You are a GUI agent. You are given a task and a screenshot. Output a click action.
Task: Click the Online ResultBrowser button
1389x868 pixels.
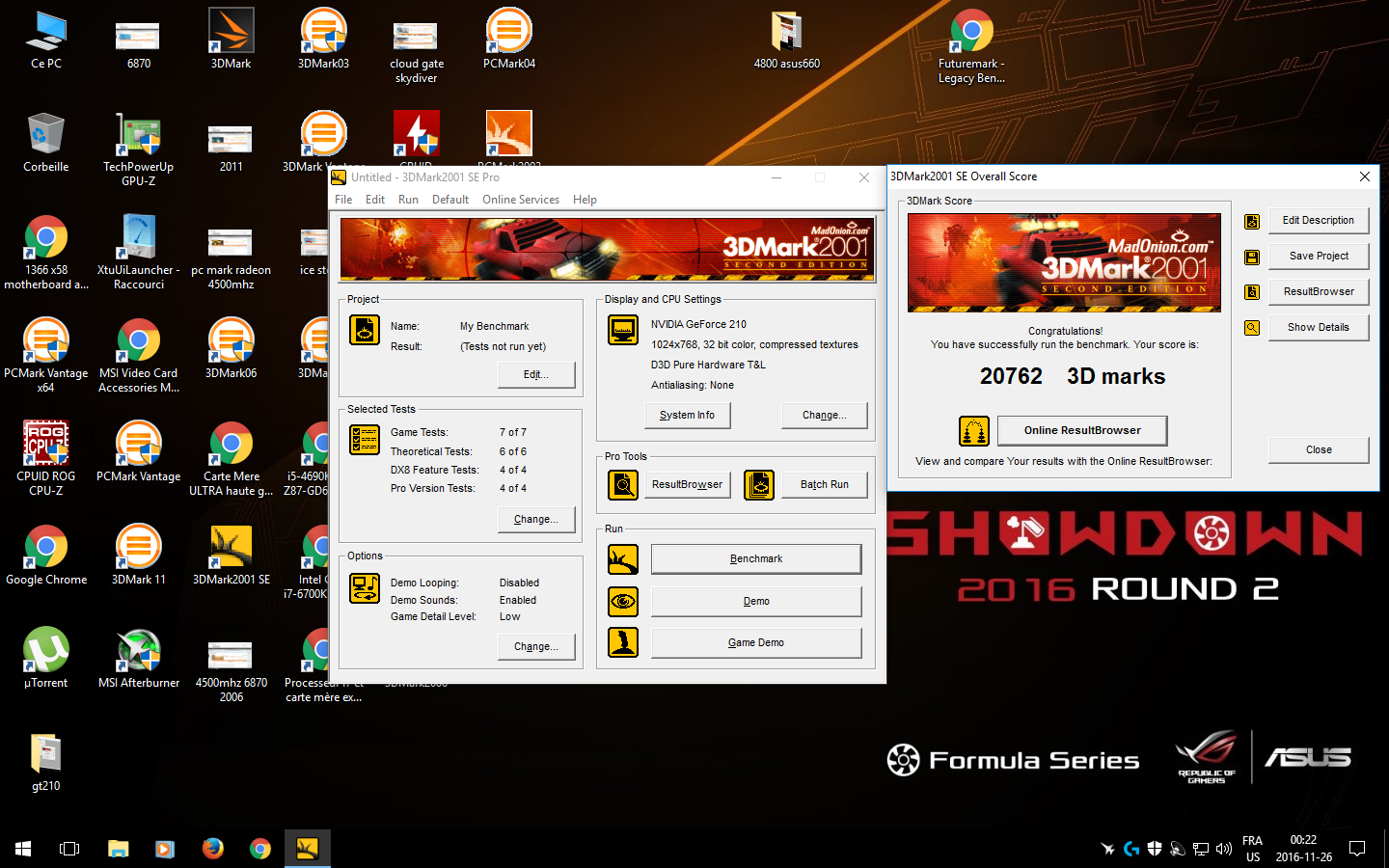coord(1082,430)
